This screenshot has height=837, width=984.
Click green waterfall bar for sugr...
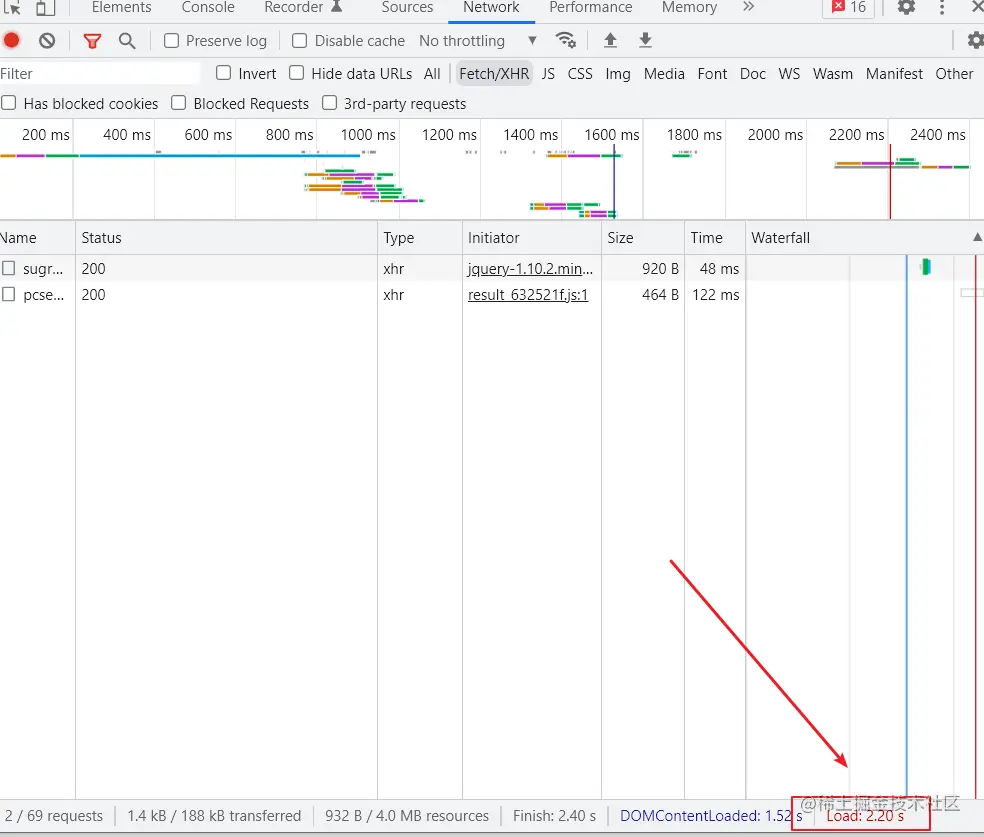point(926,267)
